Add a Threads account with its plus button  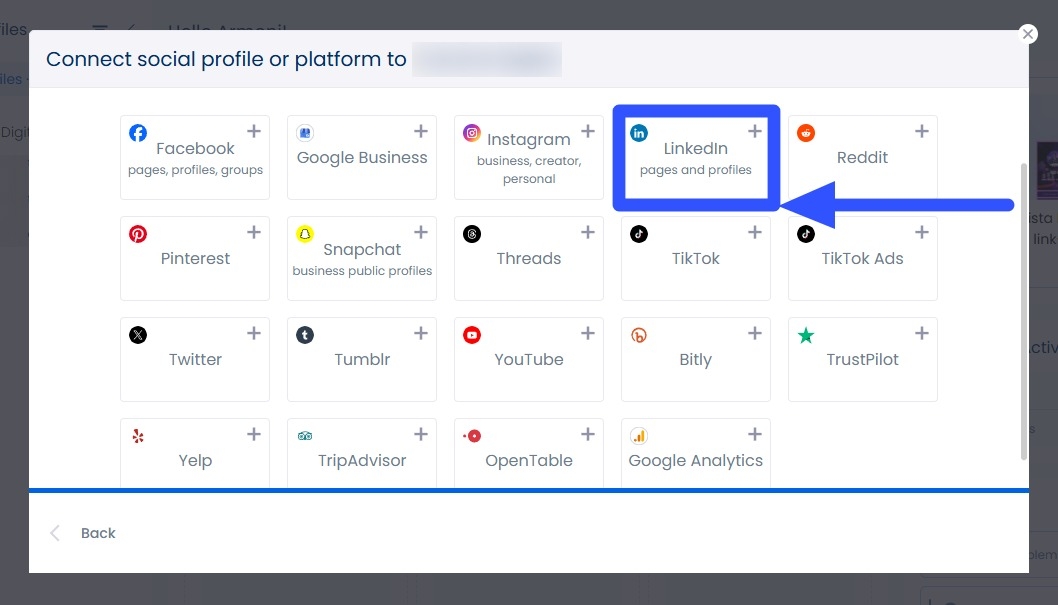click(x=588, y=232)
